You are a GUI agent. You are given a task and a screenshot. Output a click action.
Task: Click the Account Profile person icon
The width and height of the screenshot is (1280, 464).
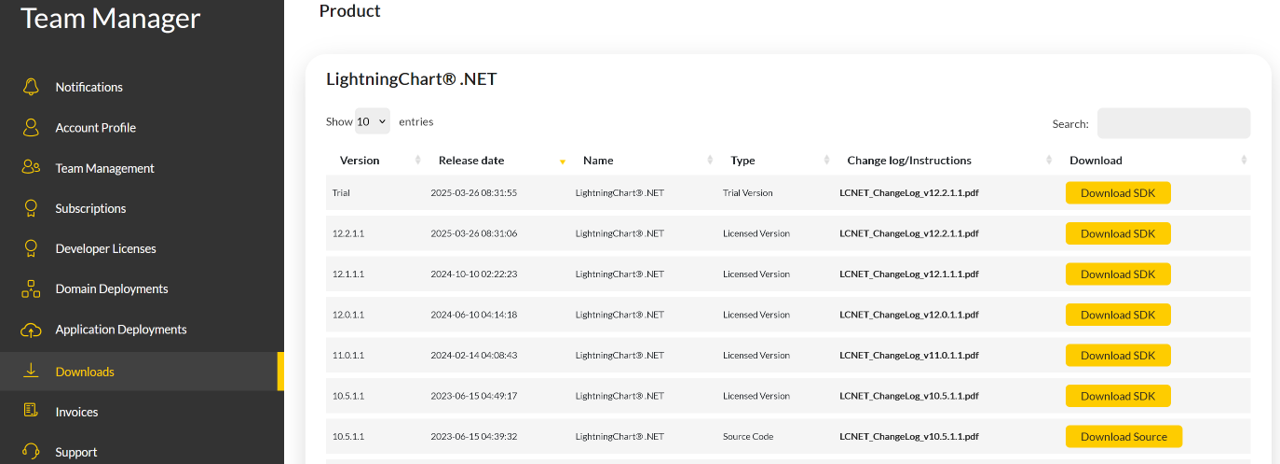point(31,127)
